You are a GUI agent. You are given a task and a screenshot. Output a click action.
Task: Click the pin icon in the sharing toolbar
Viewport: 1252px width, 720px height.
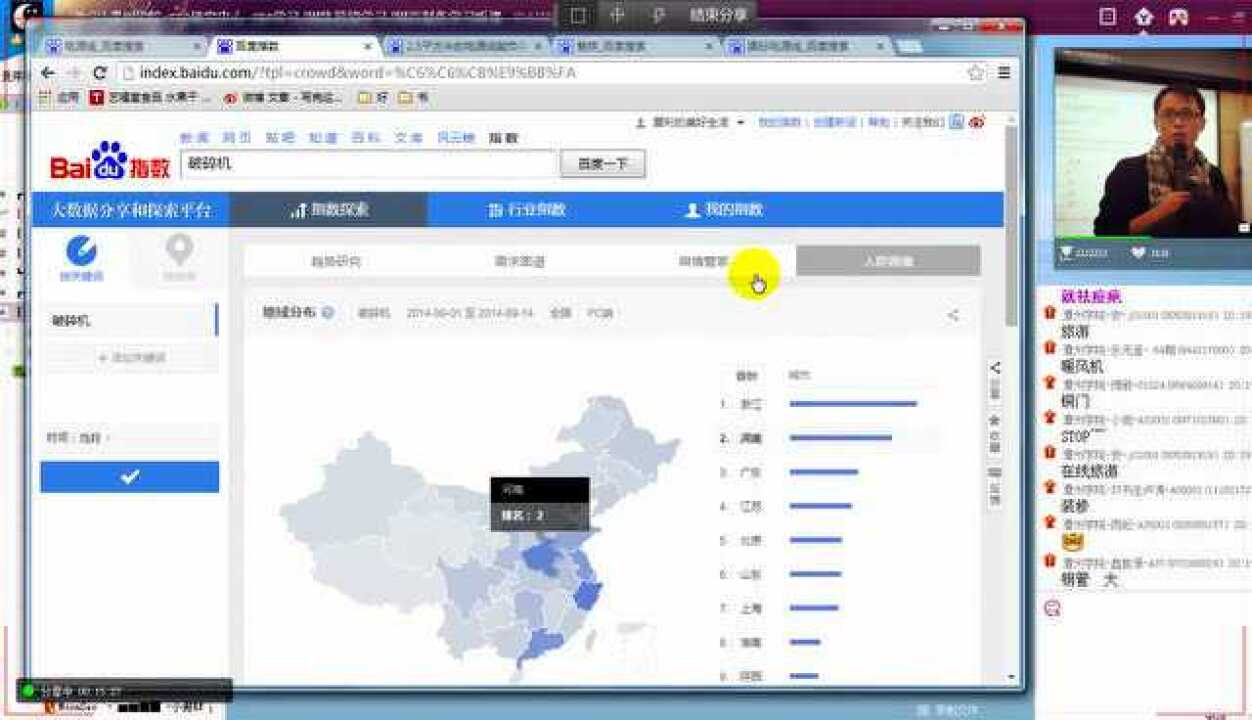click(657, 15)
